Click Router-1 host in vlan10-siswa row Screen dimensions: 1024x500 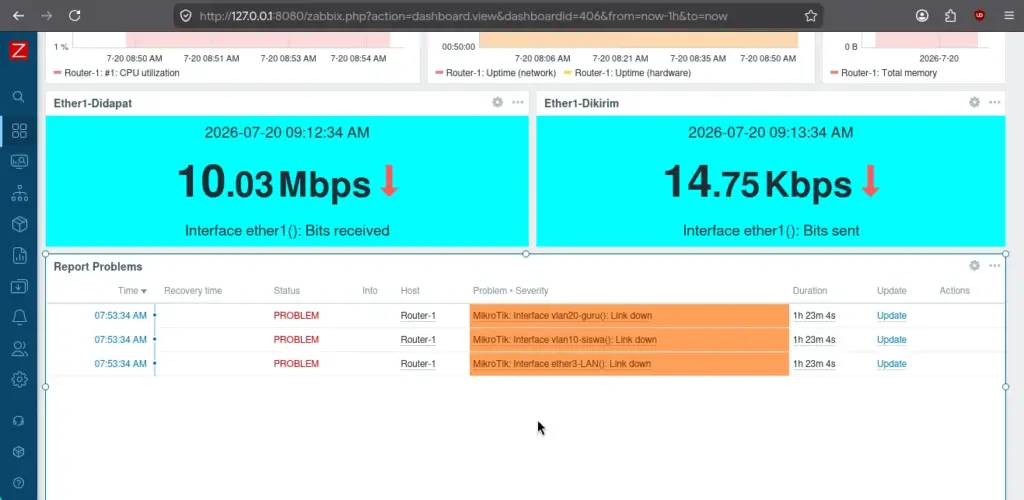point(418,339)
